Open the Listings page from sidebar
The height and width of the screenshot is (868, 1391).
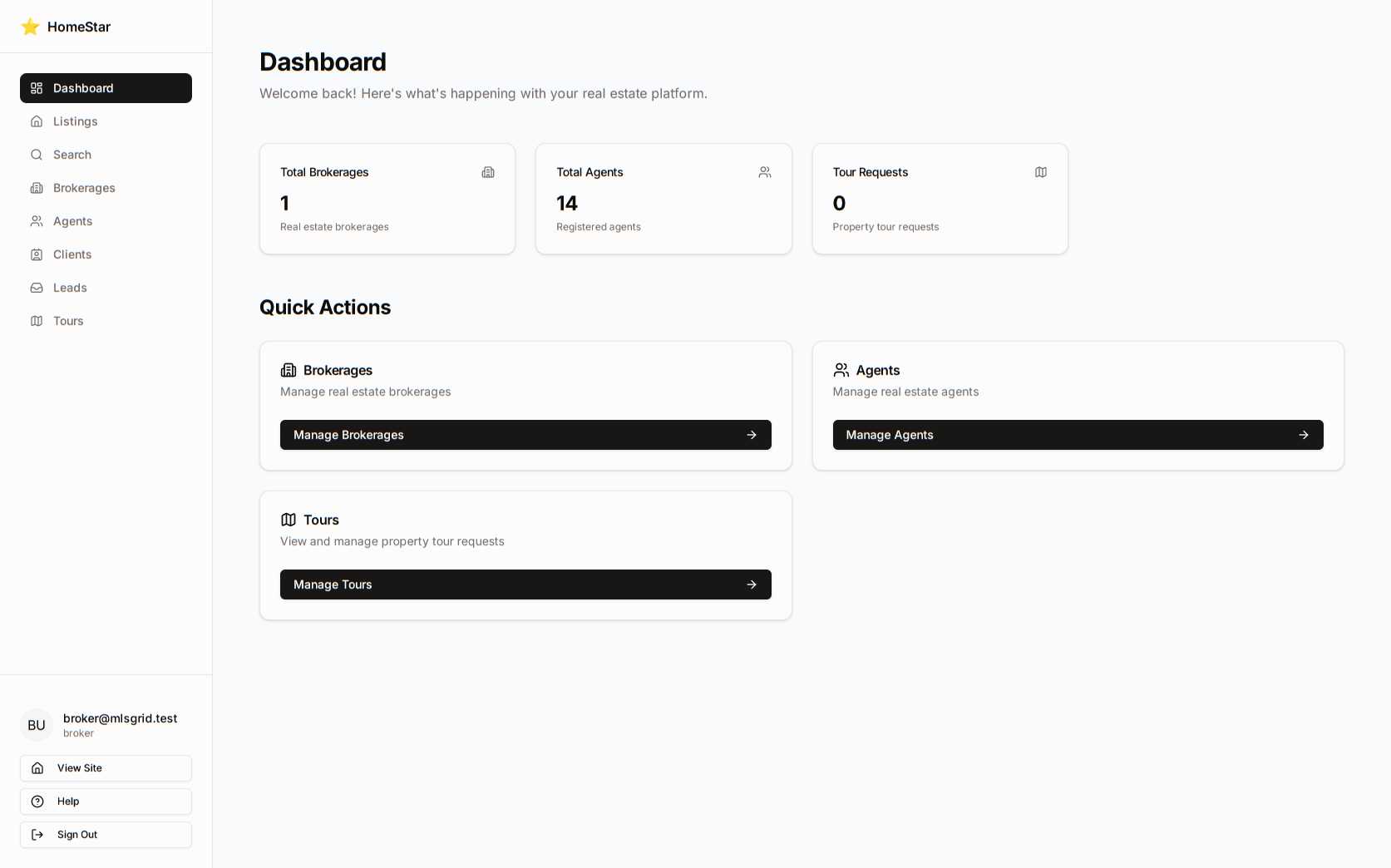click(x=75, y=121)
